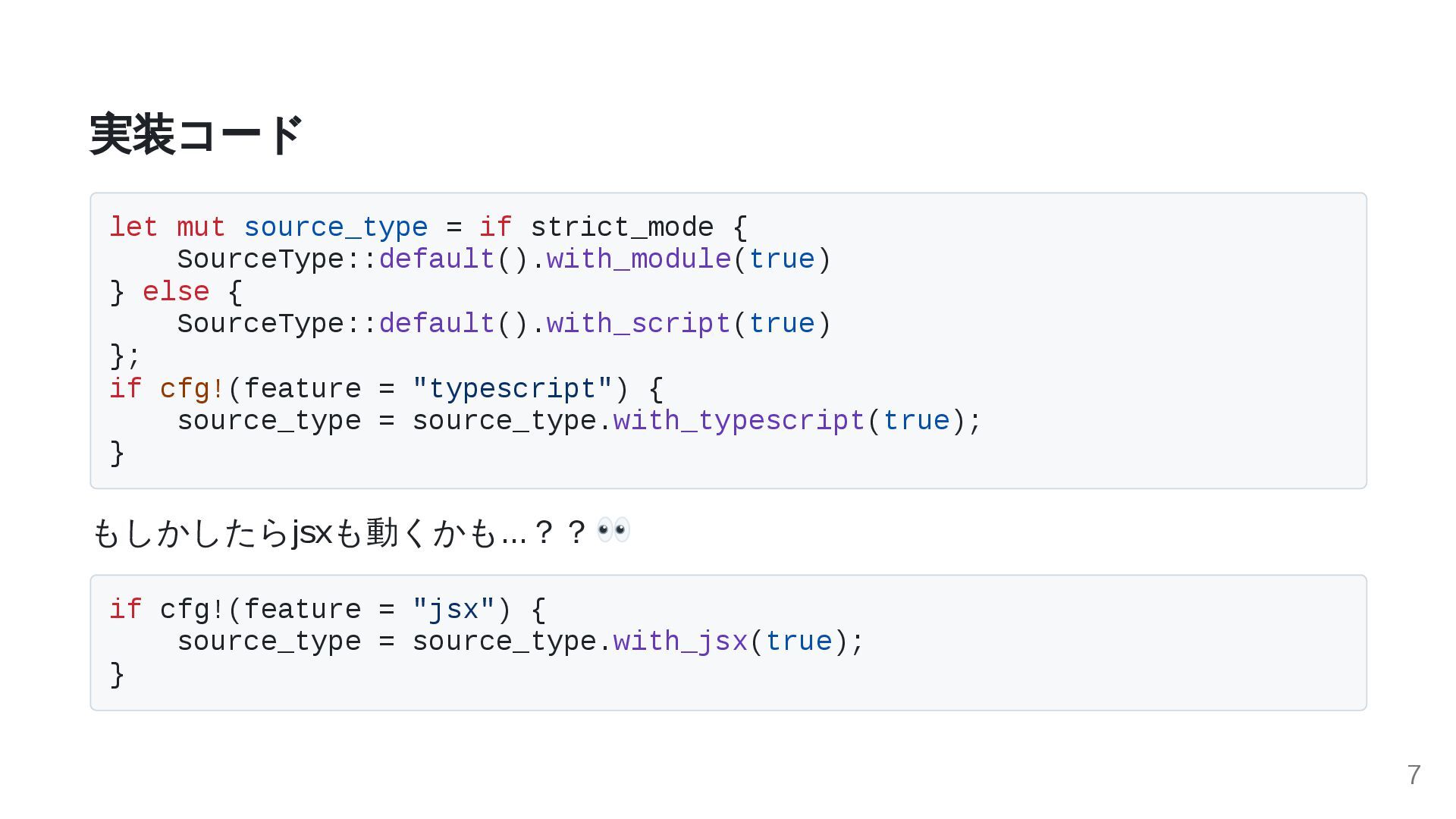The image size is (1456, 819).
Task: Click 'true' inside with_jsx call
Action: click(799, 642)
